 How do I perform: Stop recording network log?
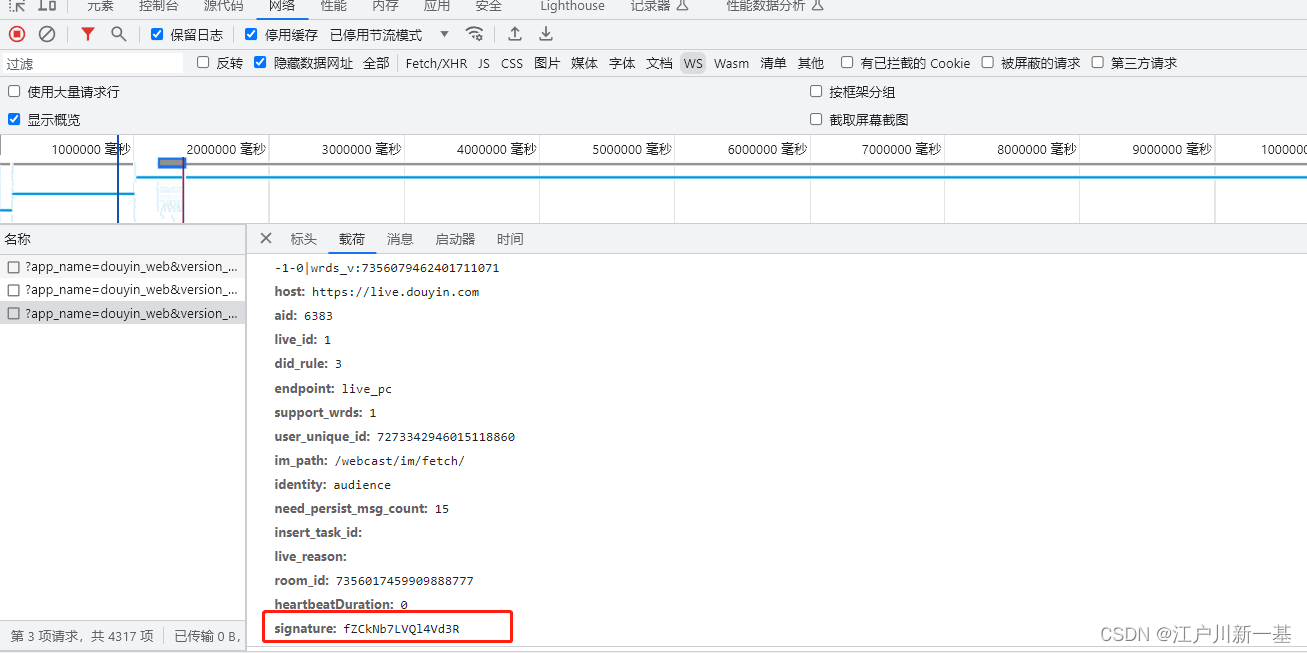(x=14, y=33)
